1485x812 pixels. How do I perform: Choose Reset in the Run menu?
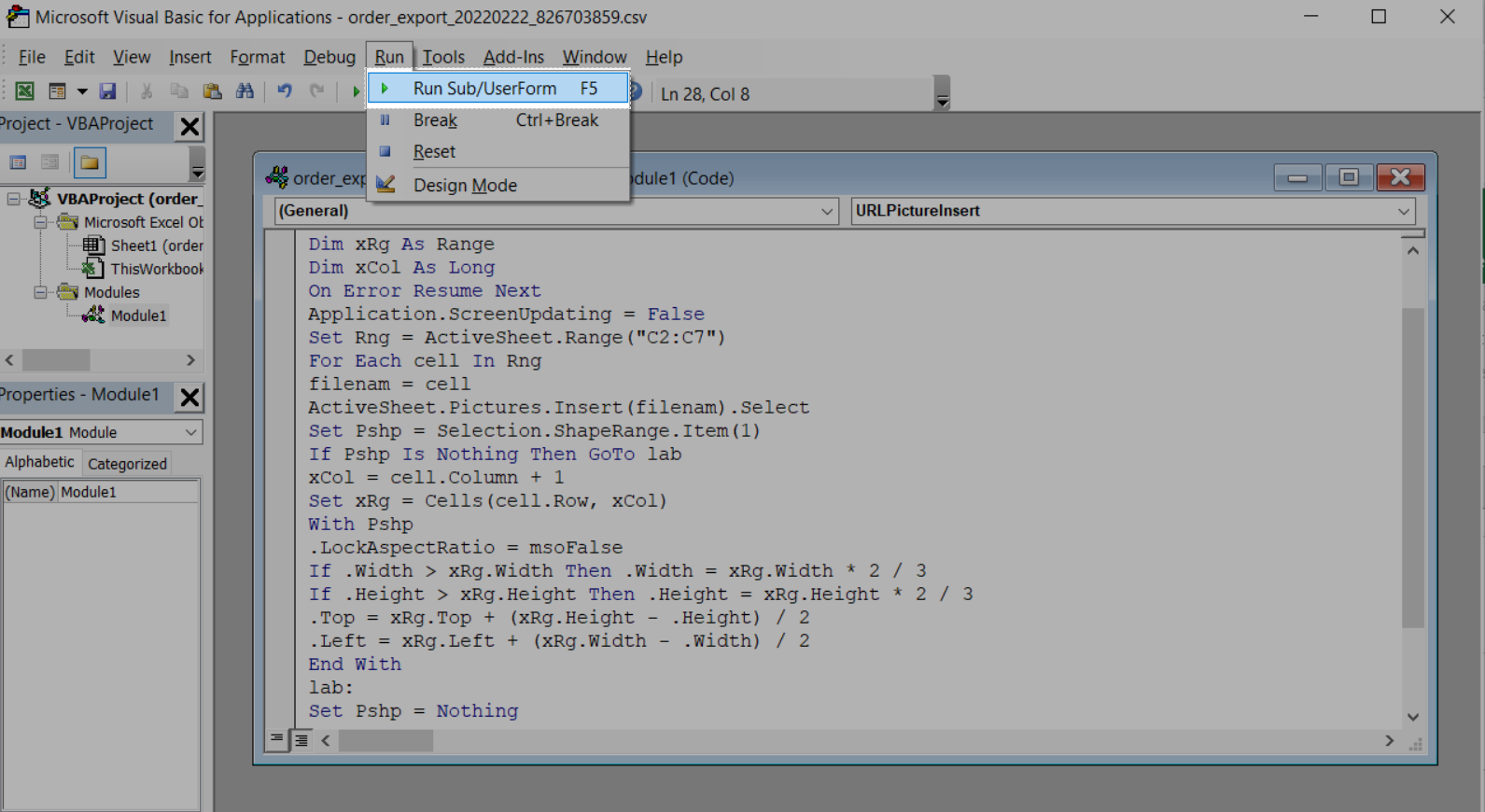[498, 151]
